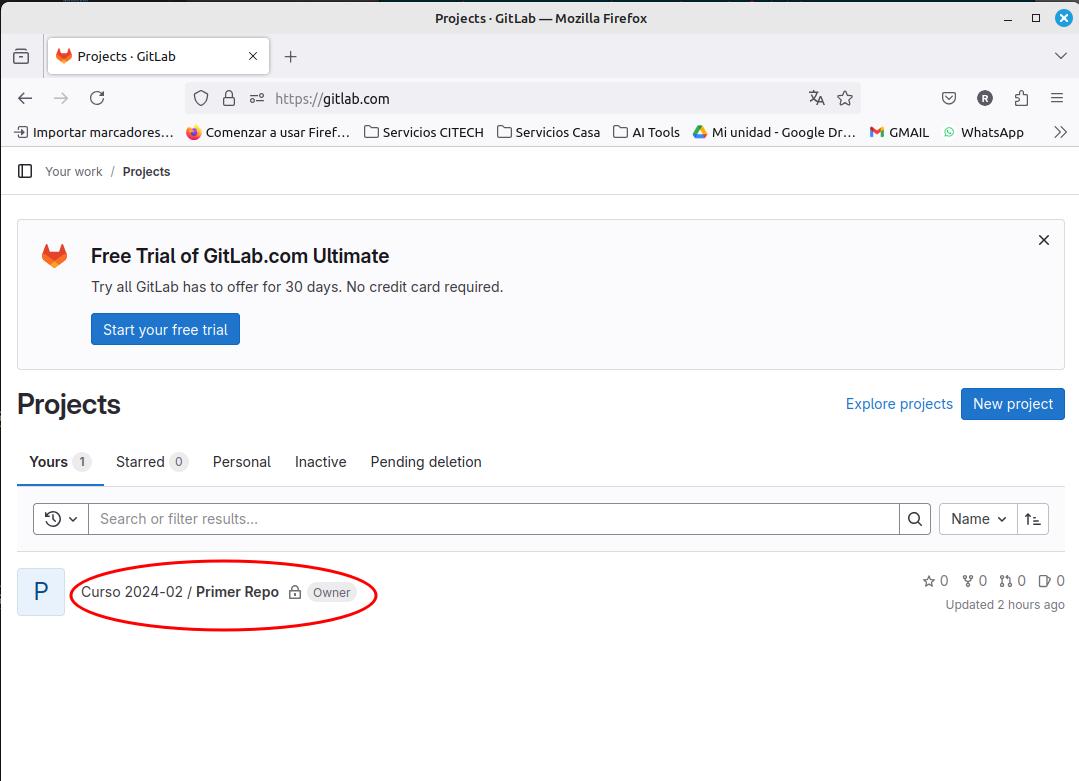1079x781 pixels.
Task: Open the Primer Repo project avatar
Action: (41, 592)
